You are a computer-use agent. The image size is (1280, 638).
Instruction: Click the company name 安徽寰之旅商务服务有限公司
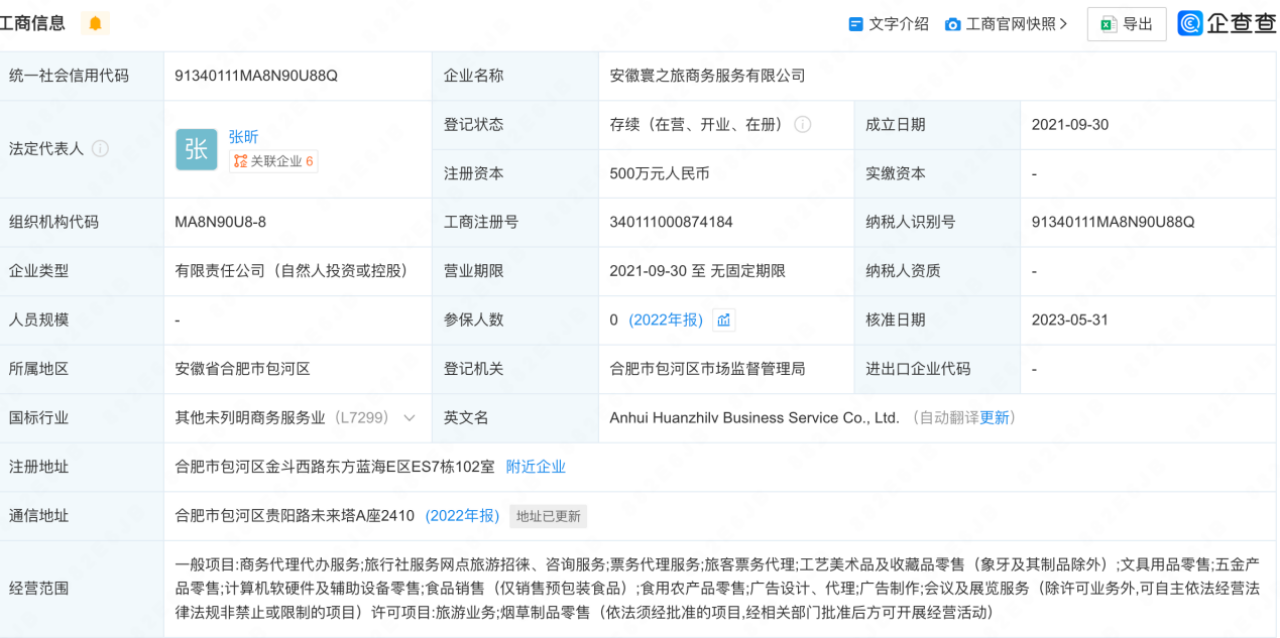tap(707, 76)
